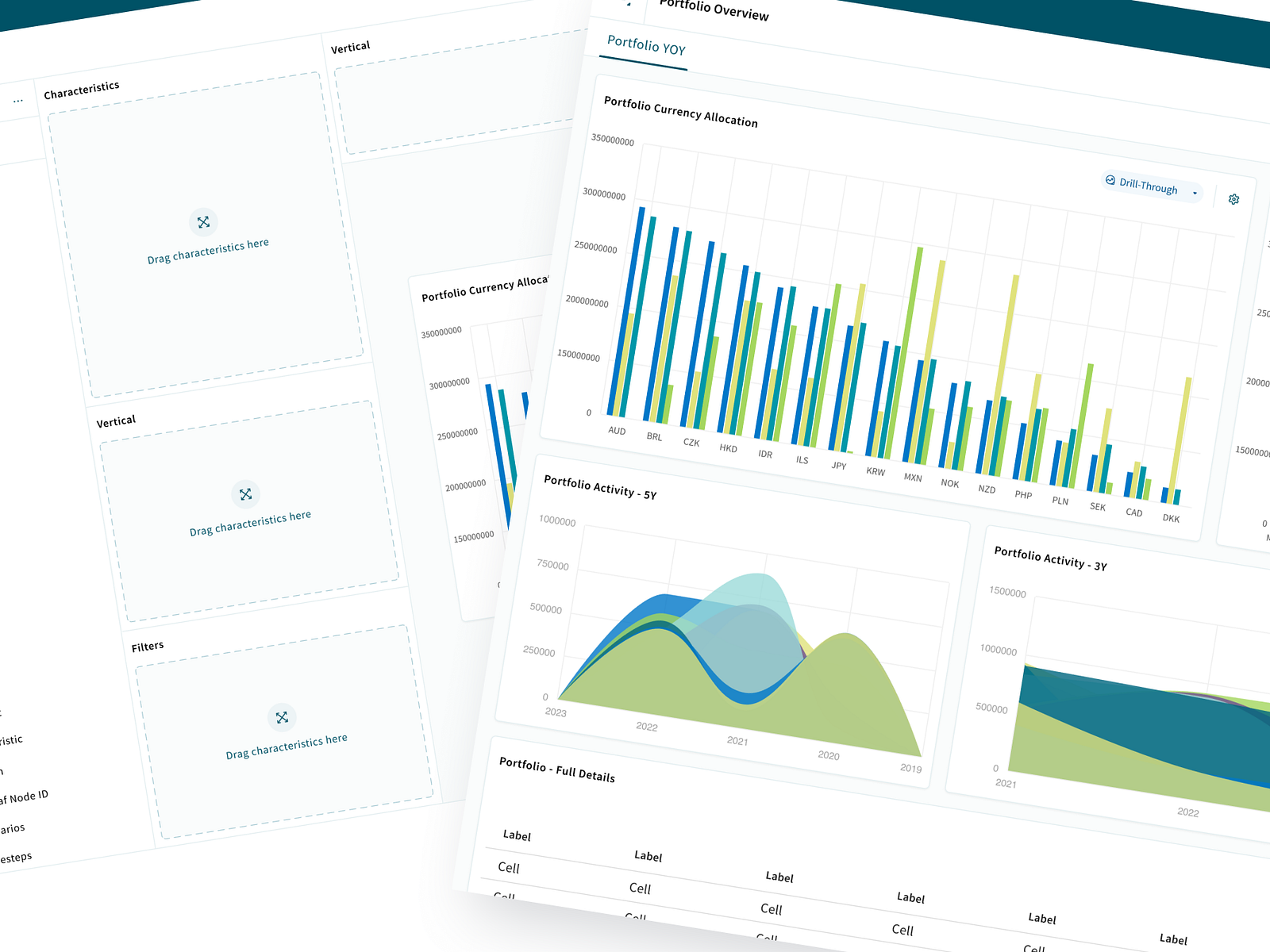Click the ellipsis icon on the left panel edge
Image resolution: width=1270 pixels, height=952 pixels.
(17, 100)
